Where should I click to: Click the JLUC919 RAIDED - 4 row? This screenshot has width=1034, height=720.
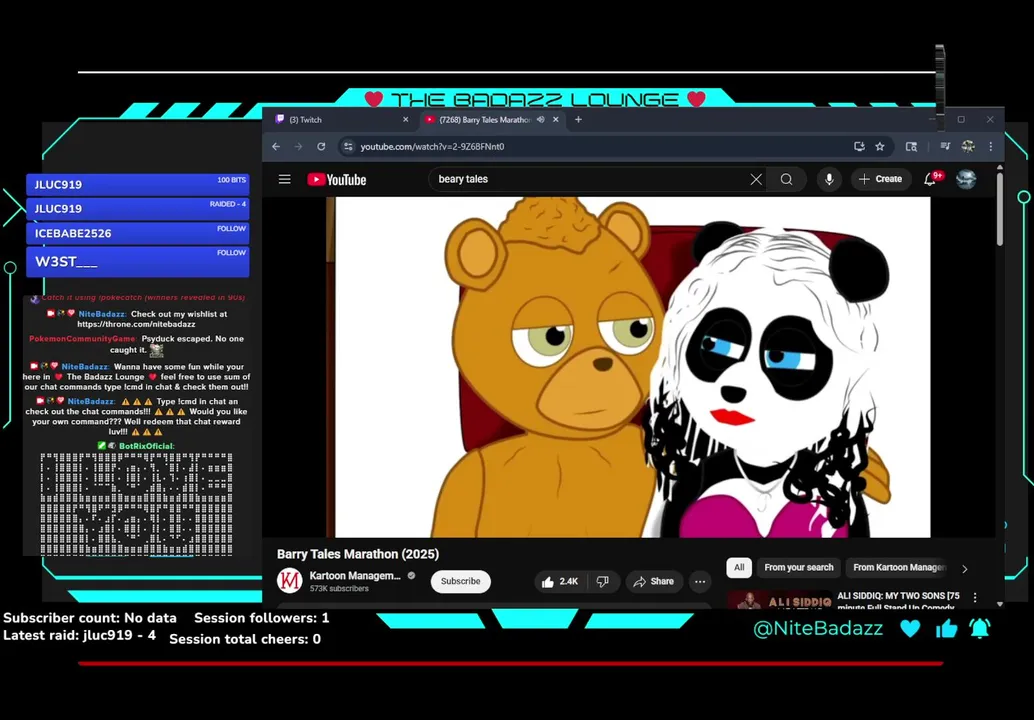[137, 209]
